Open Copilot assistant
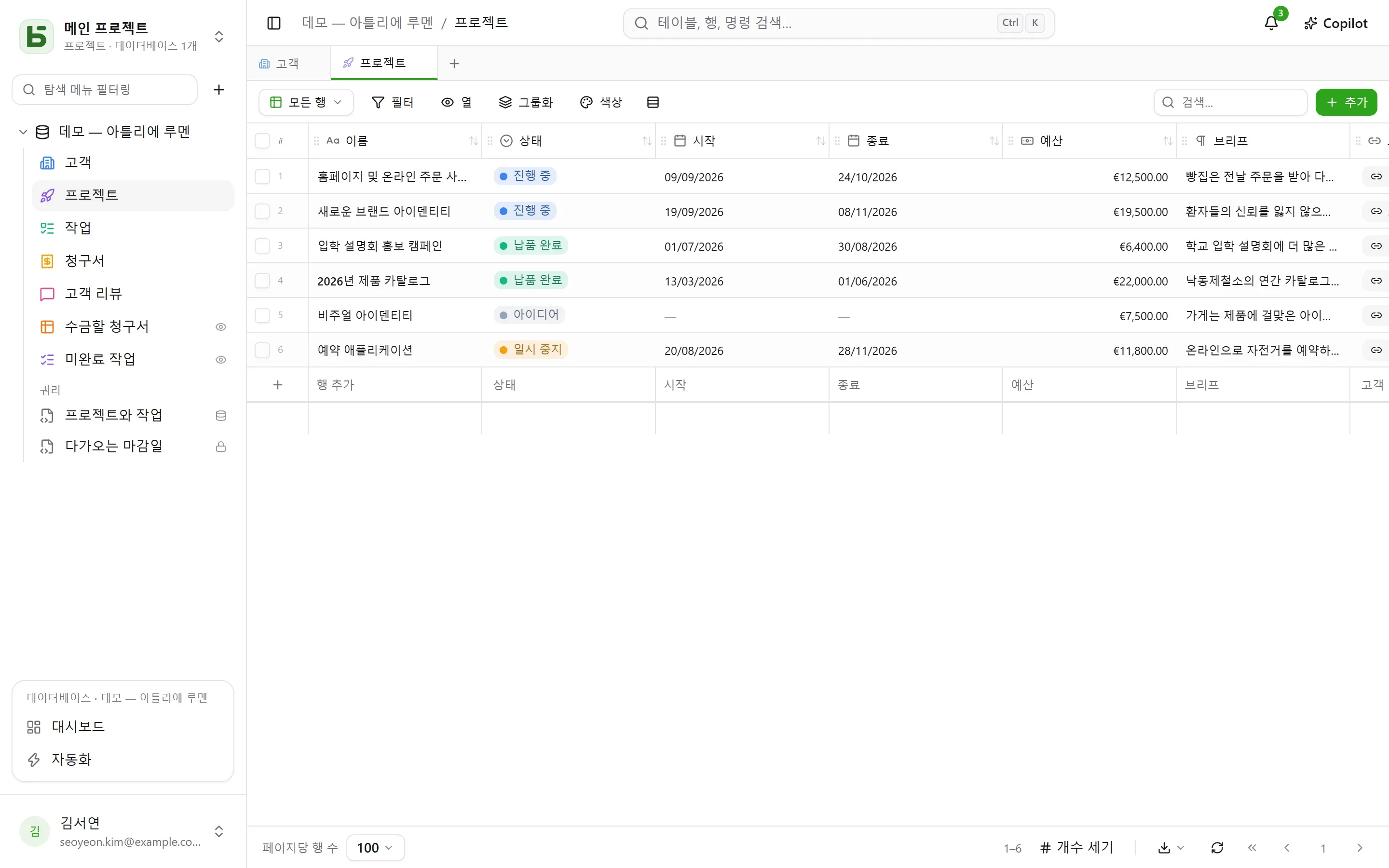 tap(1335, 23)
